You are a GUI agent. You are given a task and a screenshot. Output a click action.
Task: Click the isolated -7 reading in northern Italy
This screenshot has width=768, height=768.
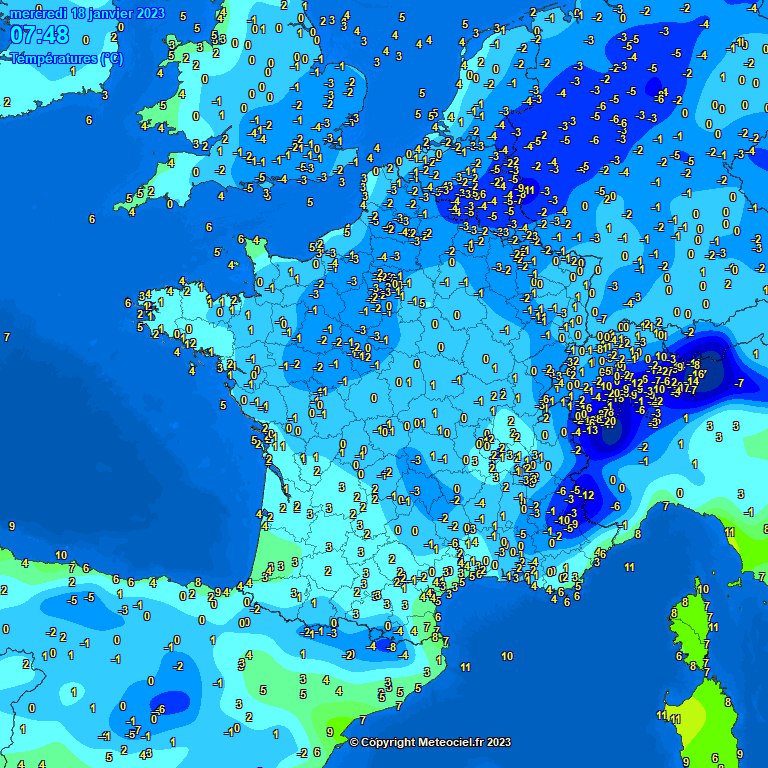739,383
